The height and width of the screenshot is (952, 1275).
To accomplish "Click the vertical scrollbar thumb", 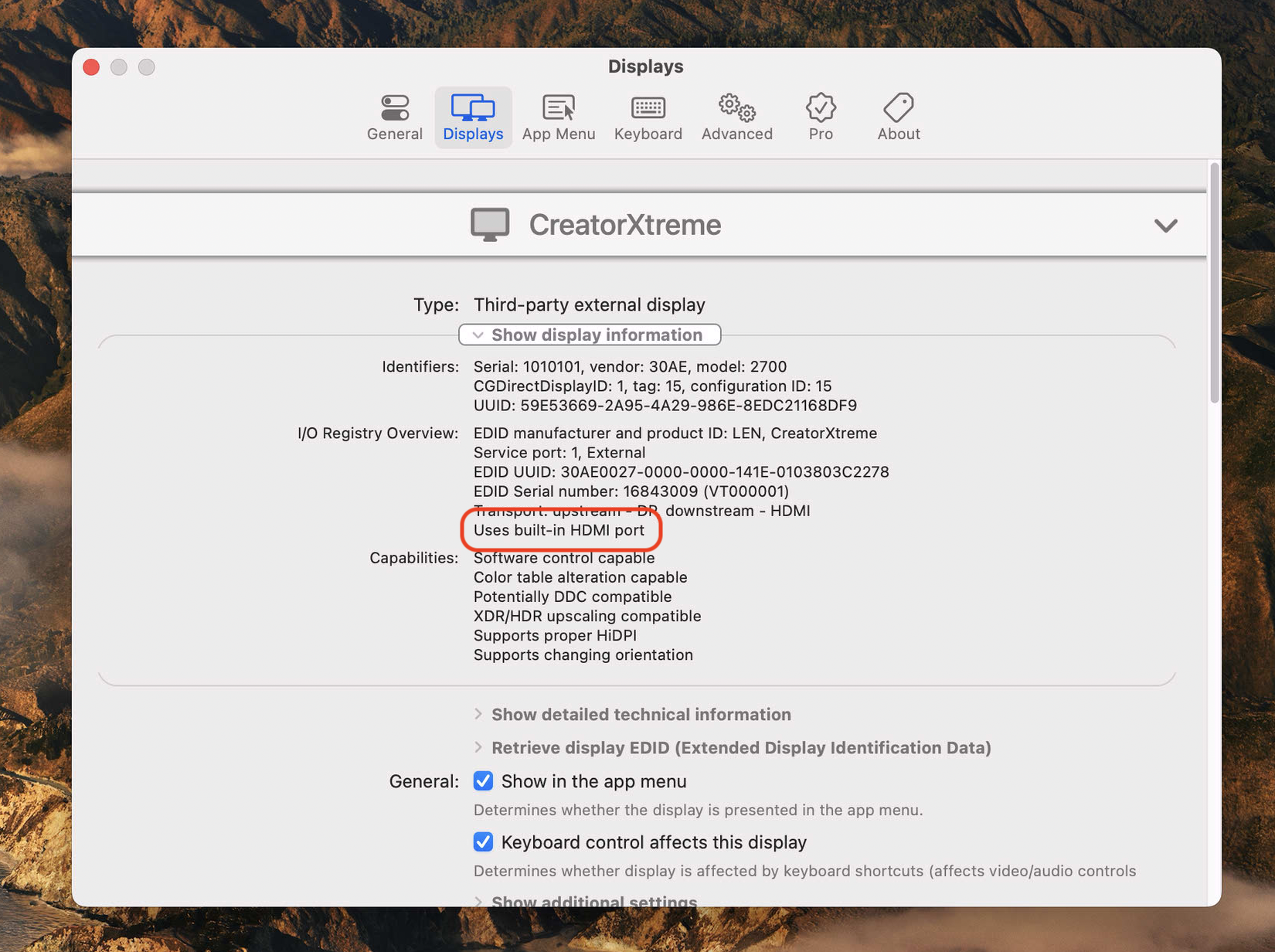I will (1215, 282).
